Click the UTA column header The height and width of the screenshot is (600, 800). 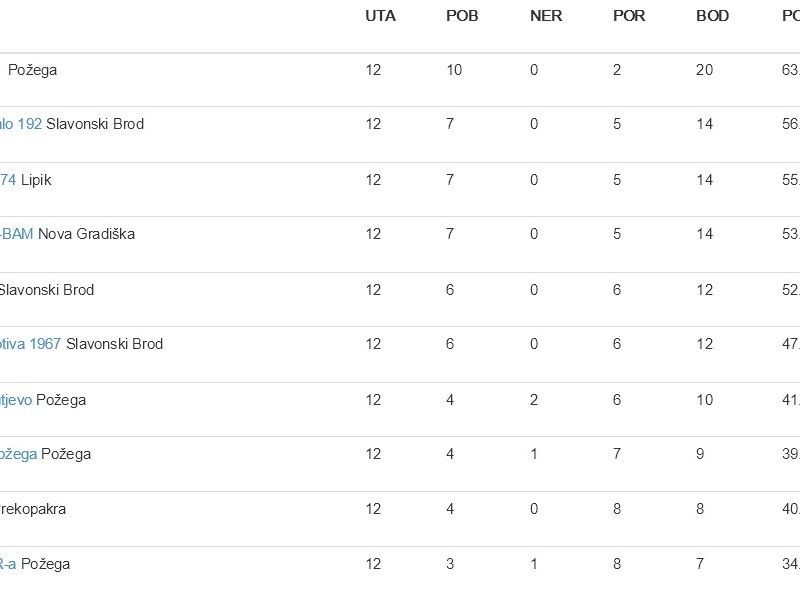click(380, 16)
